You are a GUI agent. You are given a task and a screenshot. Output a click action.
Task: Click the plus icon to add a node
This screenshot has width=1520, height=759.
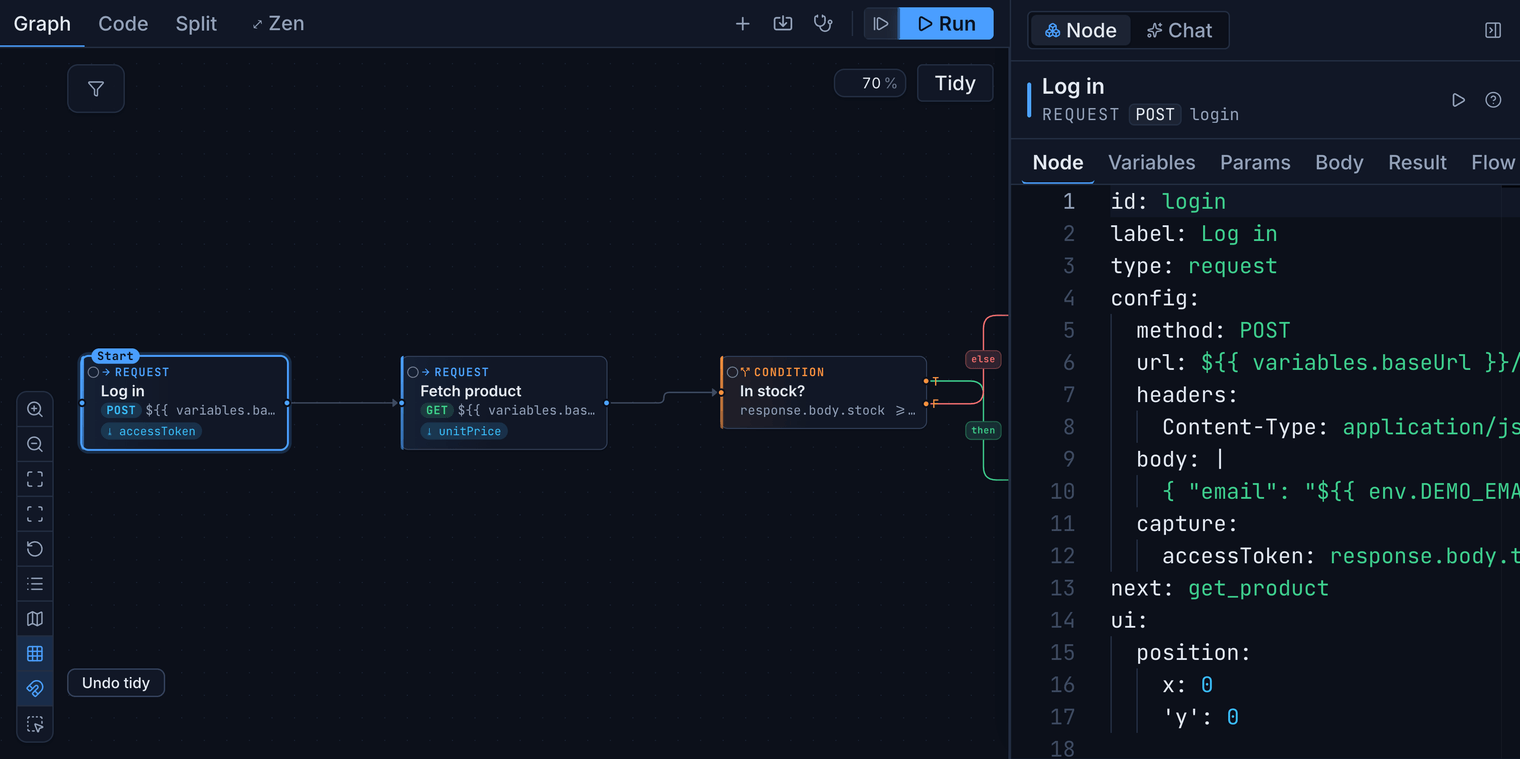point(743,24)
